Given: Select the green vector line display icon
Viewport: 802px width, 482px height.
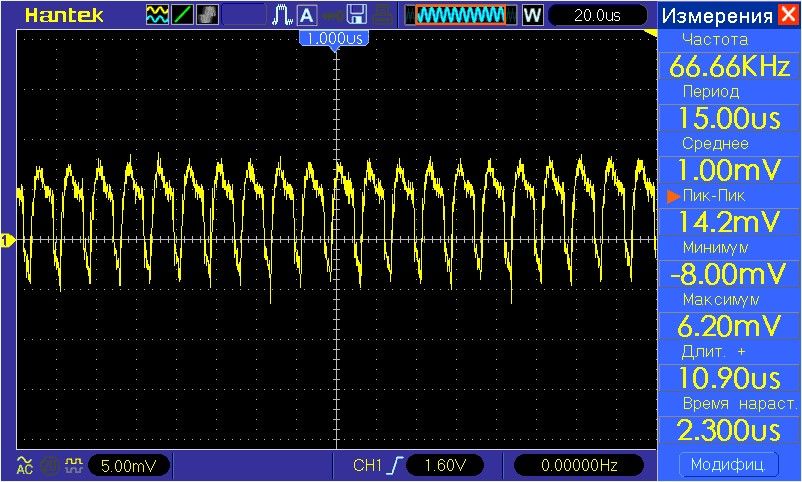Looking at the screenshot, I should click(183, 15).
